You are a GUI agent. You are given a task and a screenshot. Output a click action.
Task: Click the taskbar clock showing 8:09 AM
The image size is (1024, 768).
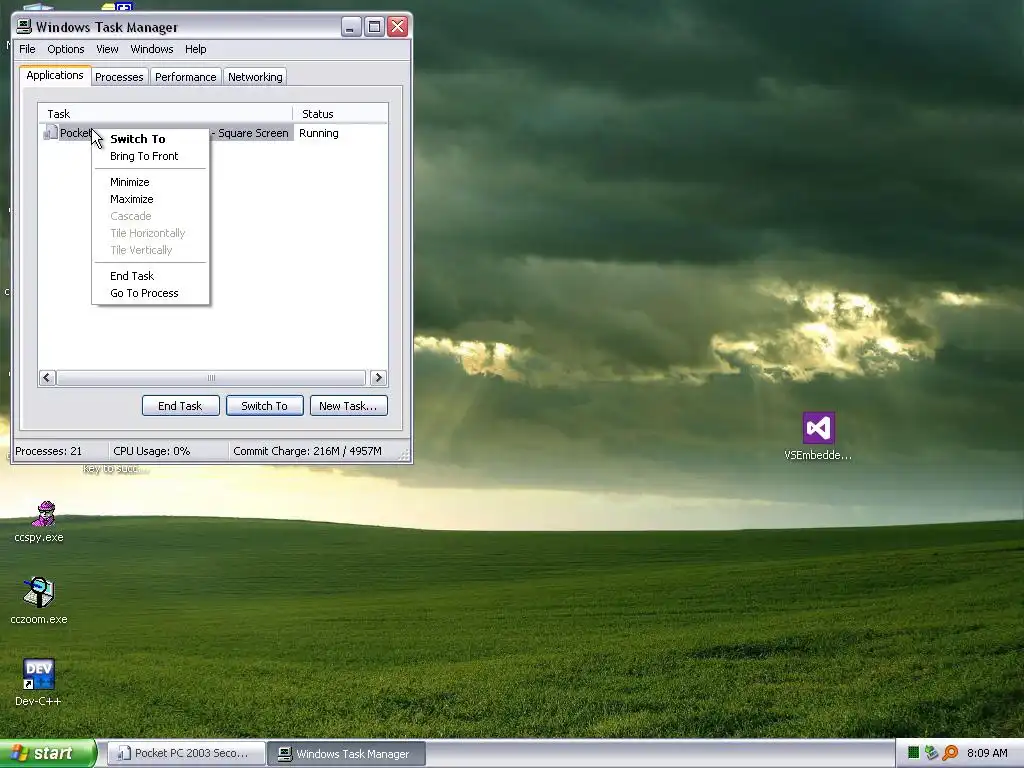click(x=987, y=753)
